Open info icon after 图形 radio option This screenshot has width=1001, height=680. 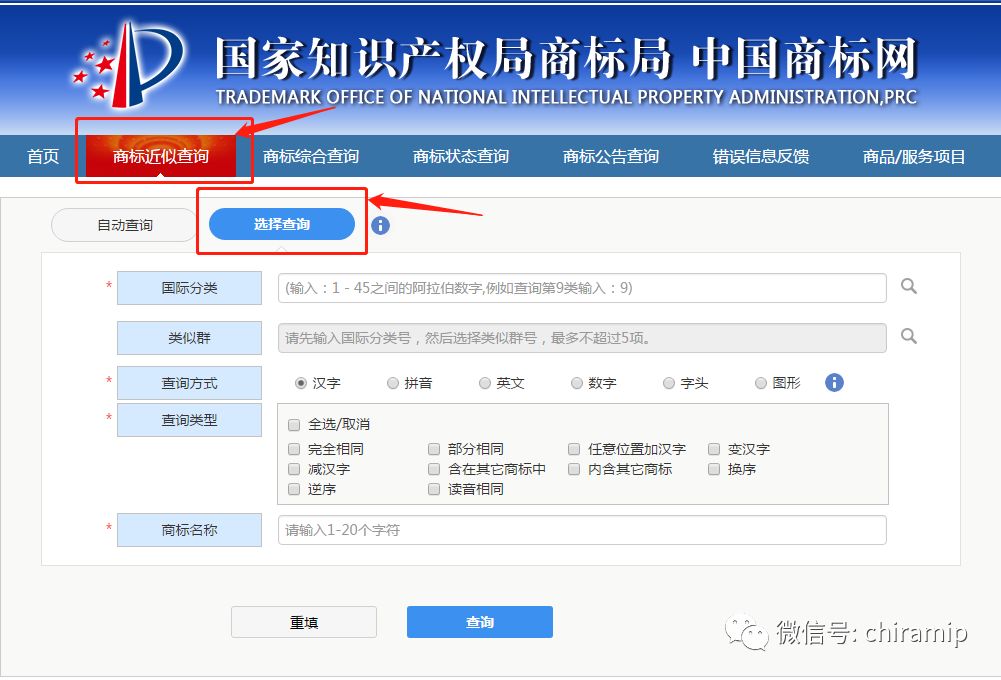(834, 382)
